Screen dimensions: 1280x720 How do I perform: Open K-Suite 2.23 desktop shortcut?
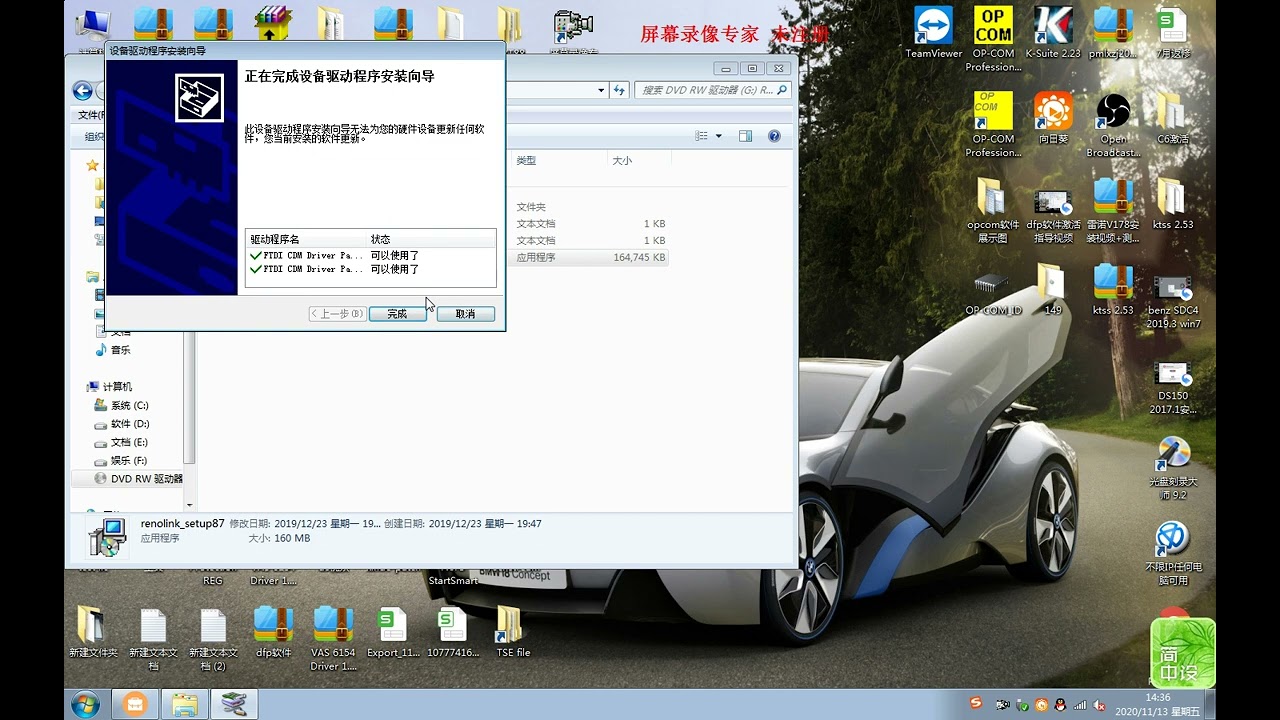(1053, 33)
